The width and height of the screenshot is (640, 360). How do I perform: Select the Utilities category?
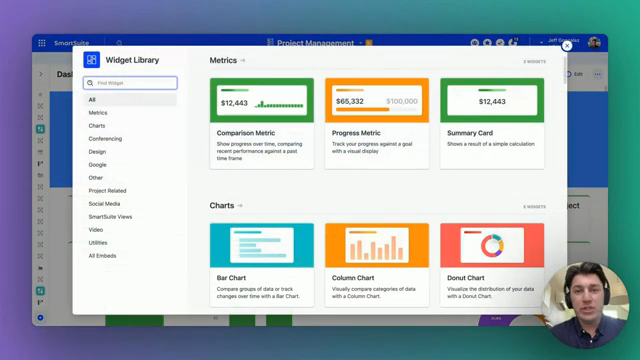[x=98, y=243]
